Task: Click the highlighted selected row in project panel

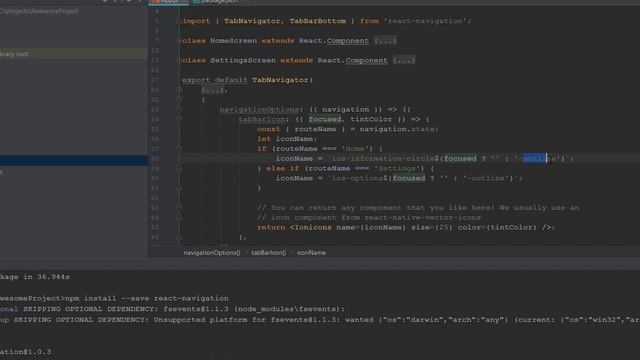Action: (x=73, y=160)
